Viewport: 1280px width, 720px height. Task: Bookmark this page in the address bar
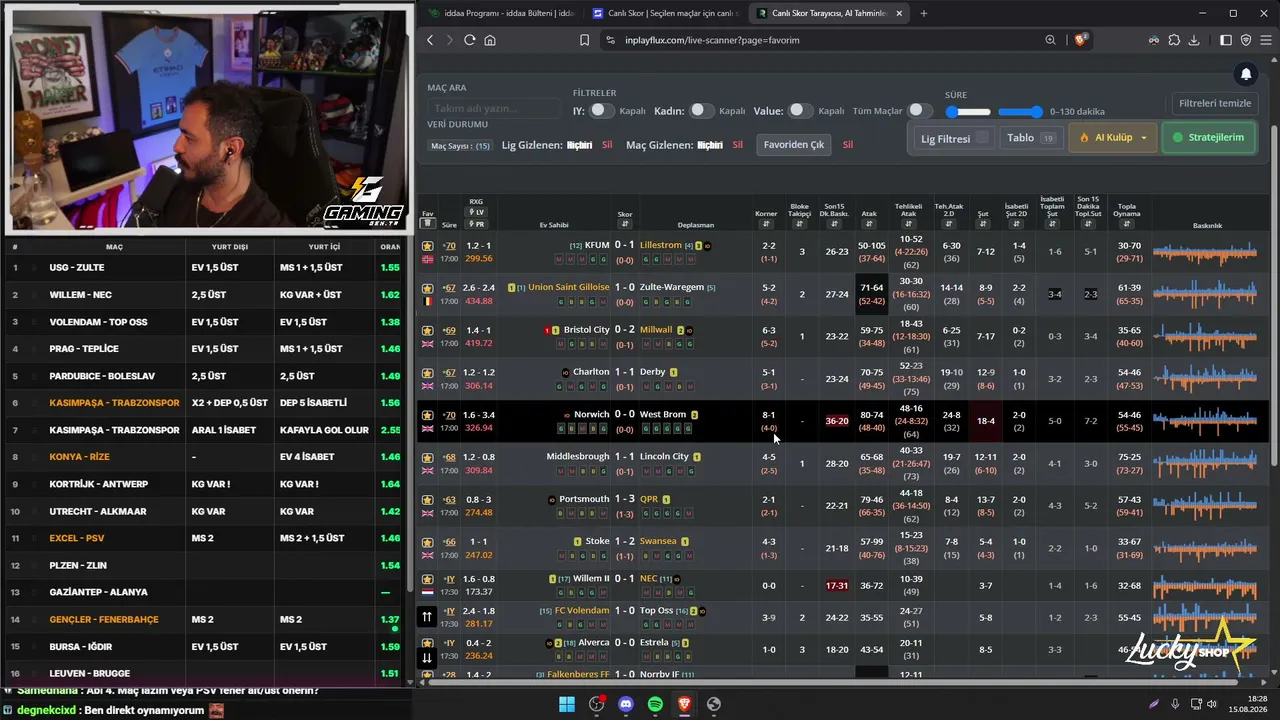584,40
